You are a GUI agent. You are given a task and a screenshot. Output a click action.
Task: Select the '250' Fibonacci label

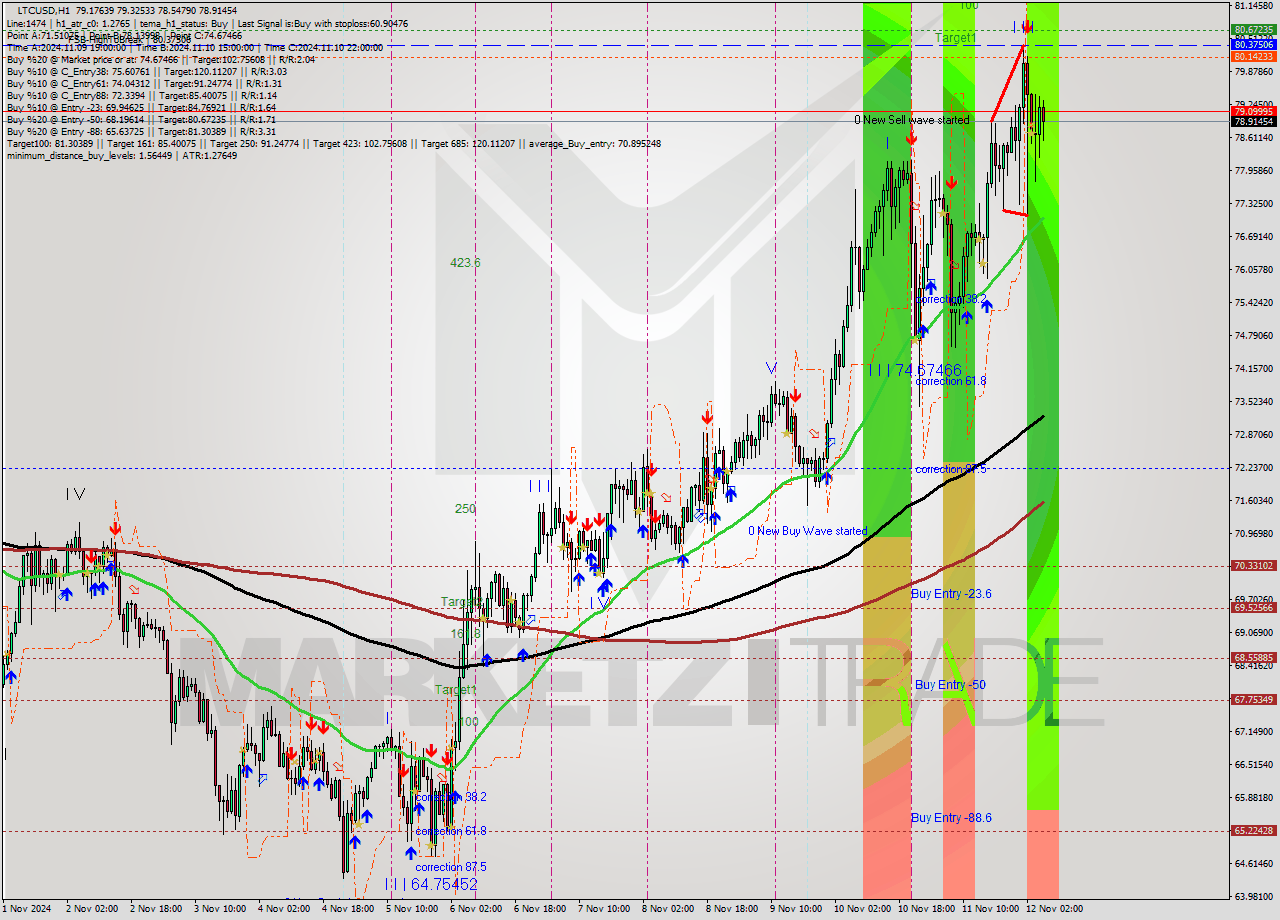(x=465, y=508)
